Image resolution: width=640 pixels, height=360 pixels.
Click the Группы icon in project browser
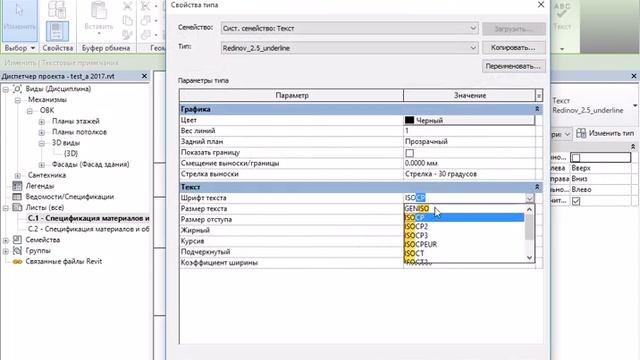click(x=17, y=251)
